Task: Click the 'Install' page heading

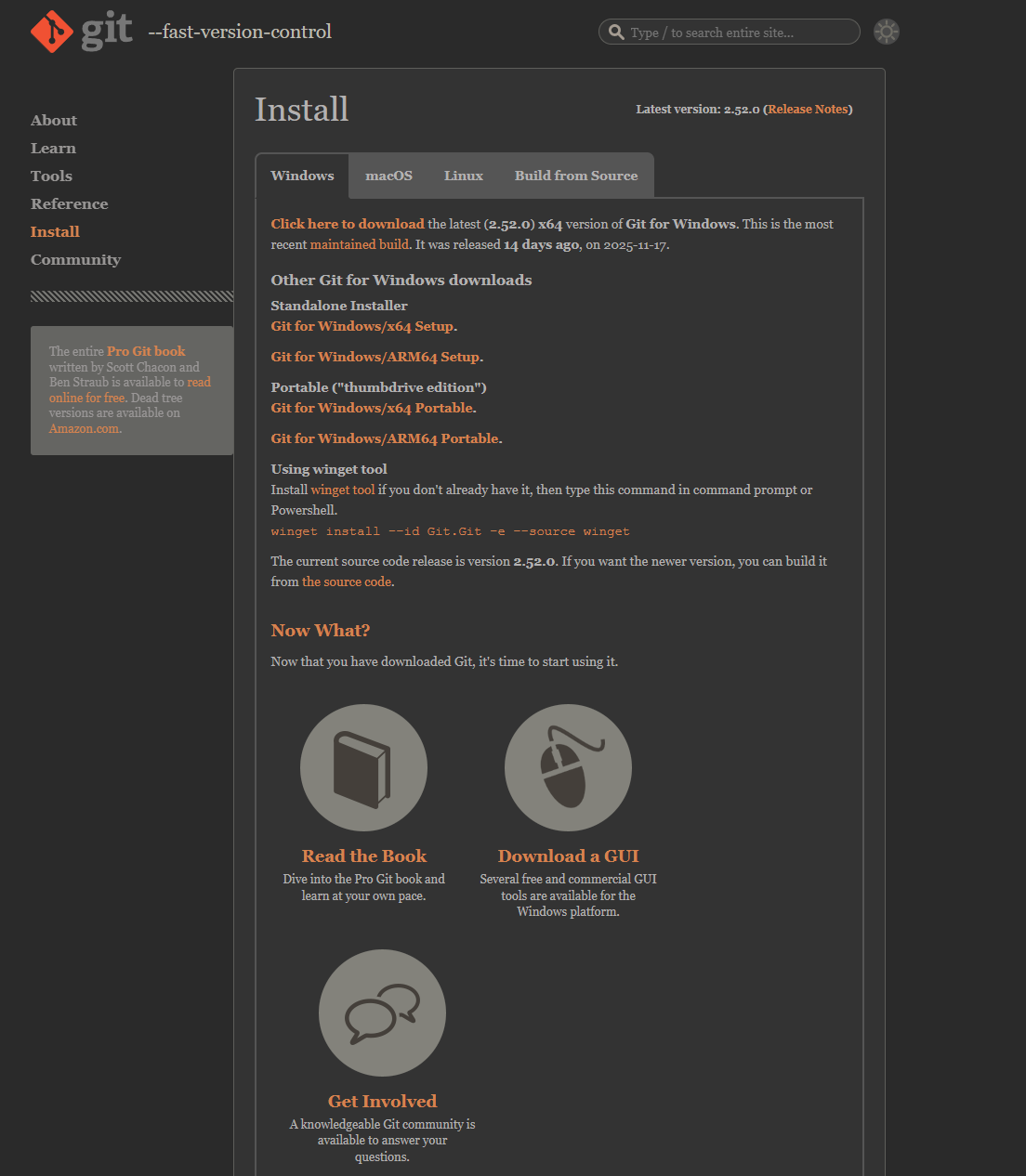Action: point(302,110)
